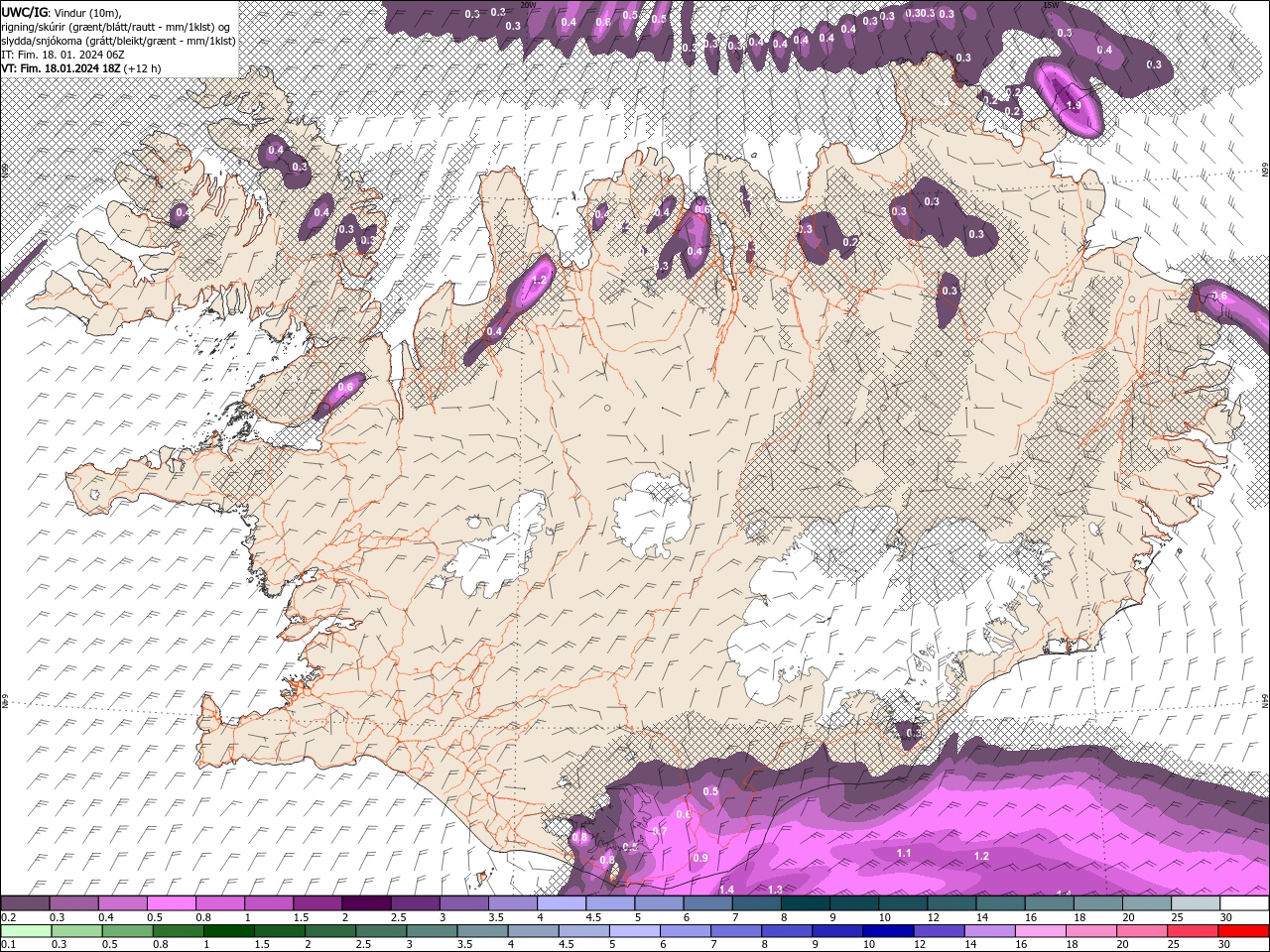
Task: Select the 18 pink swatch in the bottom legend row
Action: (x=1090, y=931)
